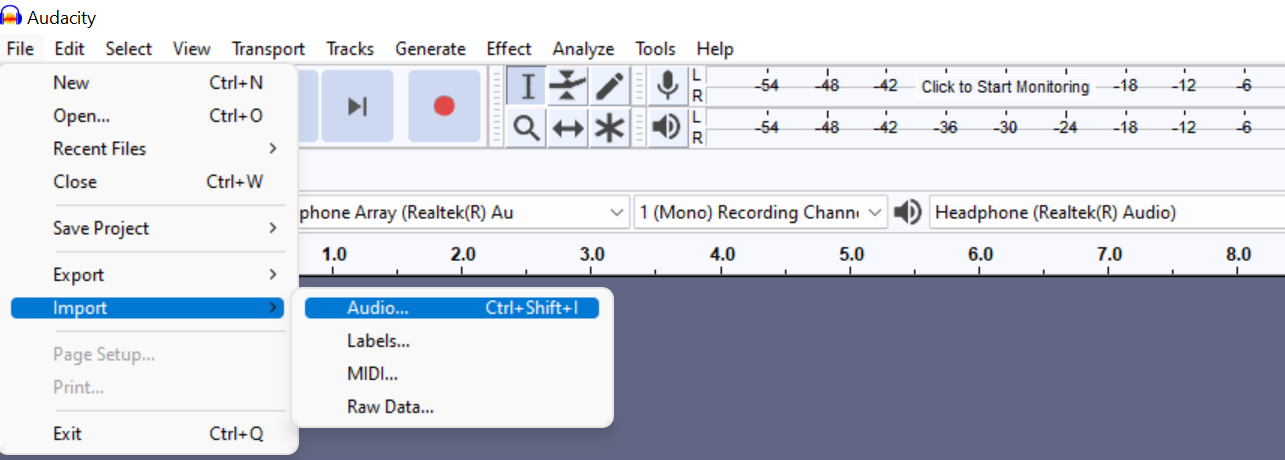1285x460 pixels.
Task: Click the timeline ruler at 8.0
Action: tap(1238, 255)
